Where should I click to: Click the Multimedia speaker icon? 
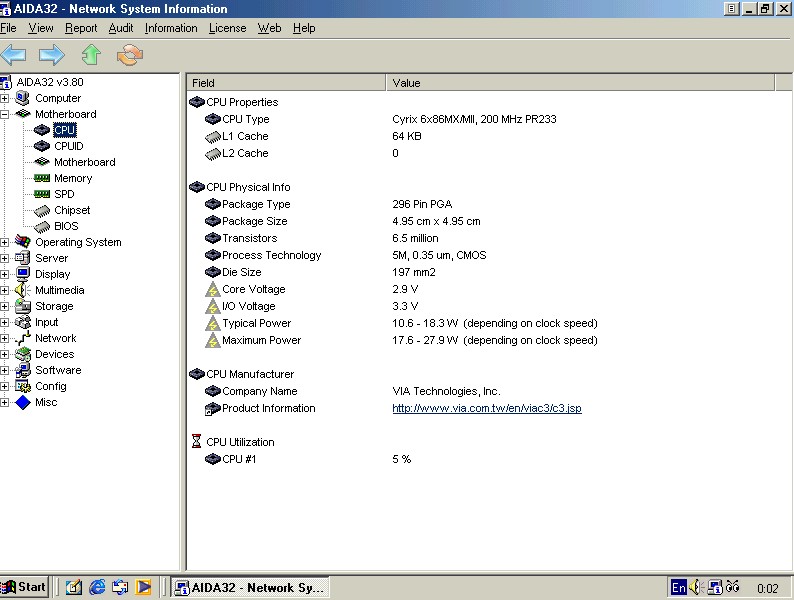23,290
